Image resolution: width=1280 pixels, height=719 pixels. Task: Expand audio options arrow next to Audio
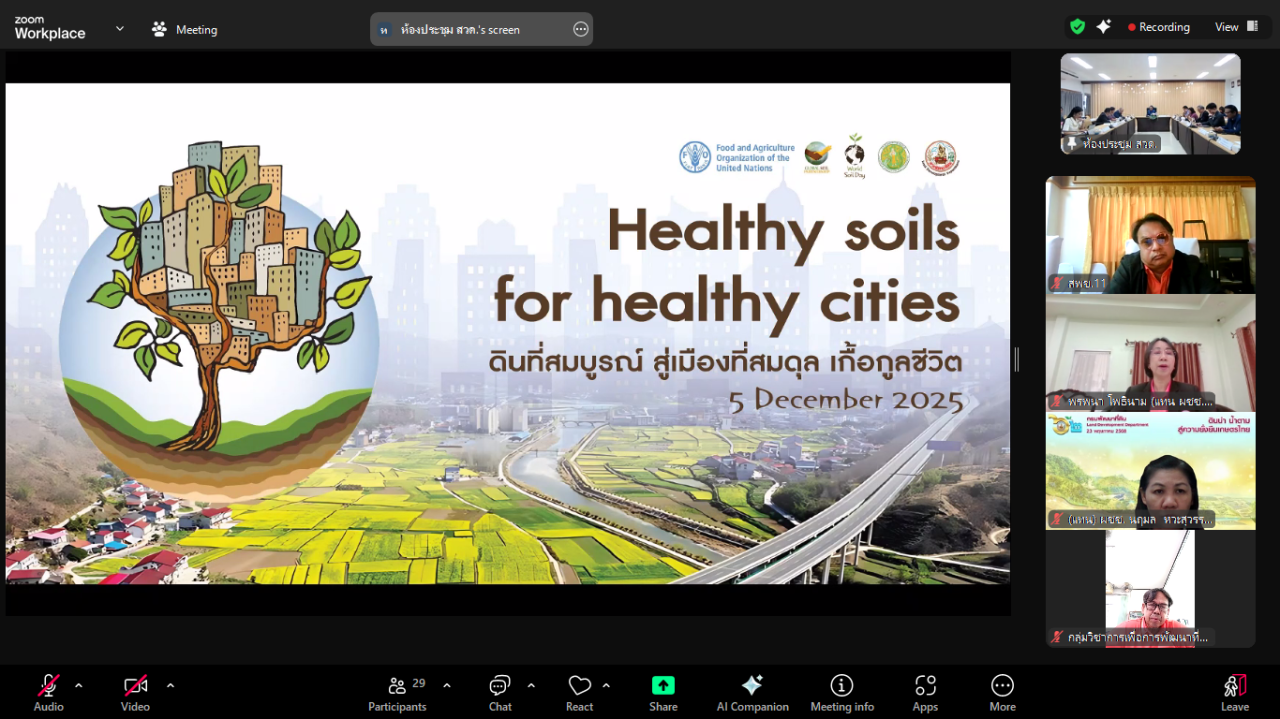point(79,685)
